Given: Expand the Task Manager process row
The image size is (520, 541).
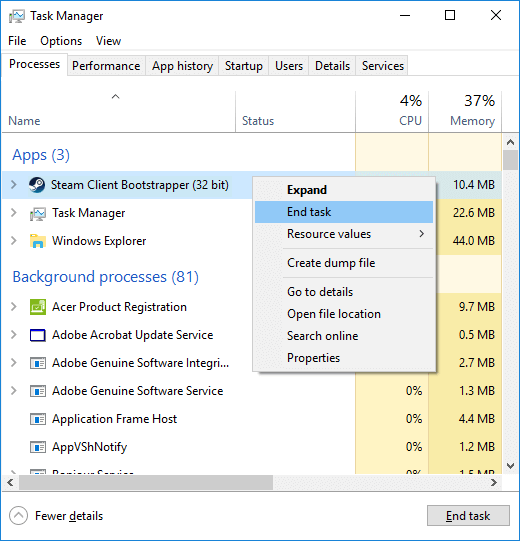Looking at the screenshot, I should click(x=14, y=213).
